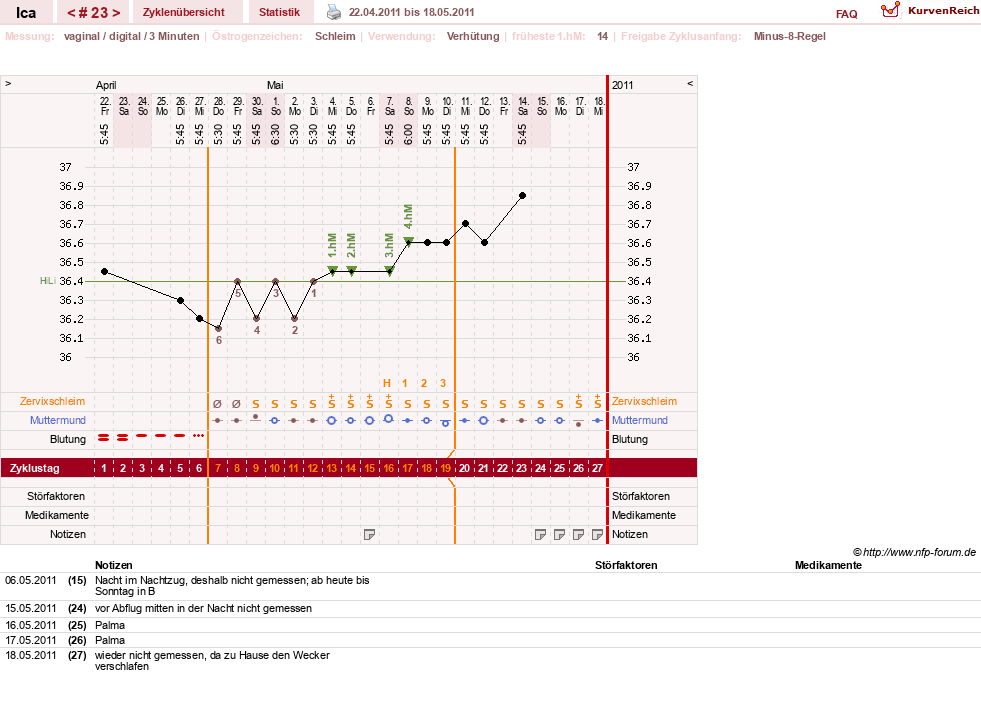Click the note entry dated 15.05.2011
Viewport: 981px width, 712px height.
[203, 608]
